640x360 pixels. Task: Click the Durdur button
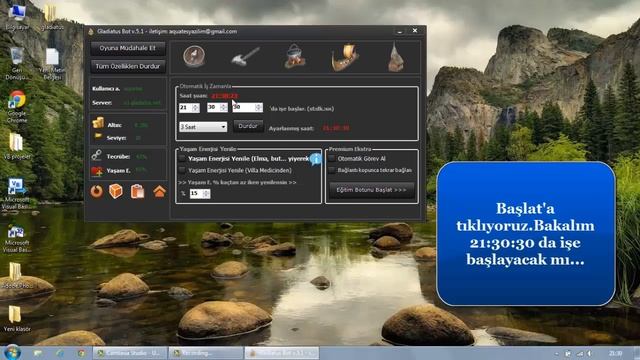[x=248, y=126]
